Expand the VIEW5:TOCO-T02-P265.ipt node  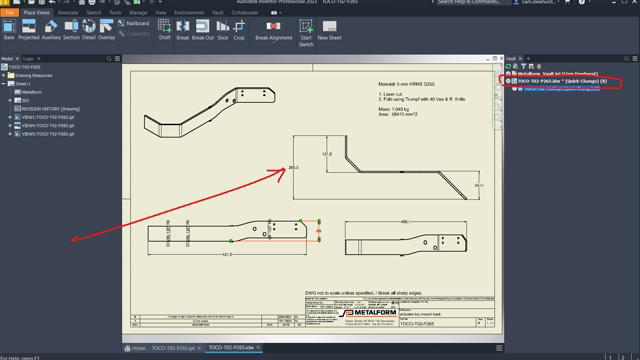(x=10, y=134)
